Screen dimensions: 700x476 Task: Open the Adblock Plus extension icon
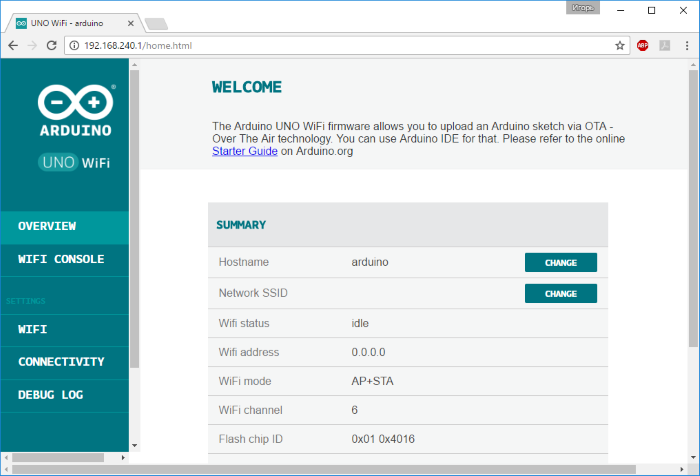coord(642,46)
